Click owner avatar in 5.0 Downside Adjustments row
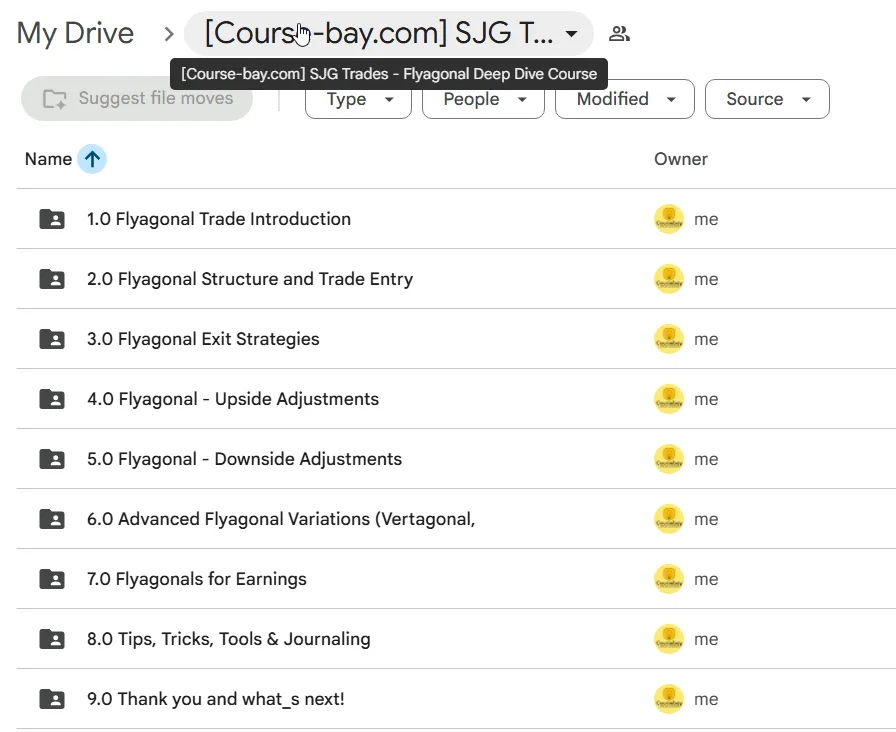 coord(669,459)
